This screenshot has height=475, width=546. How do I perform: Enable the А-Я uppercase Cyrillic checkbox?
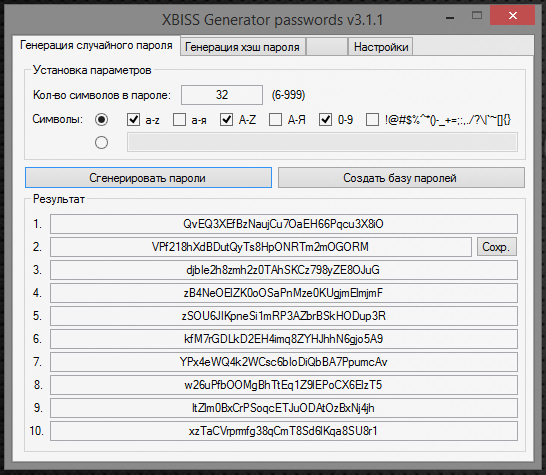pyautogui.click(x=275, y=120)
